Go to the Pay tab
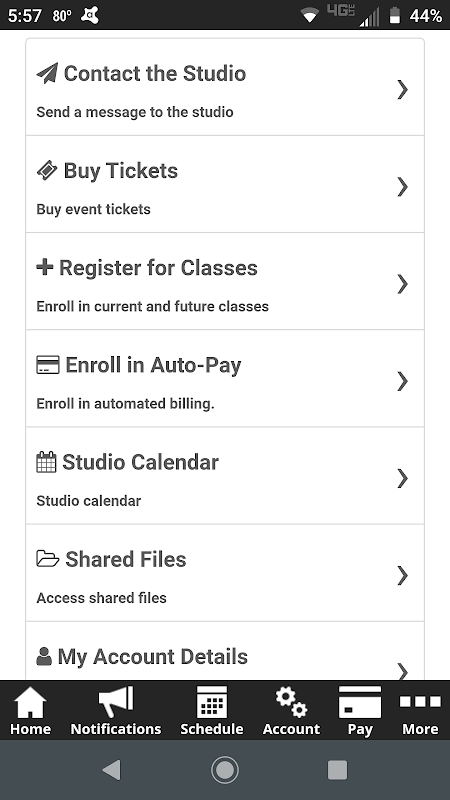This screenshot has width=450, height=800. coord(360,711)
